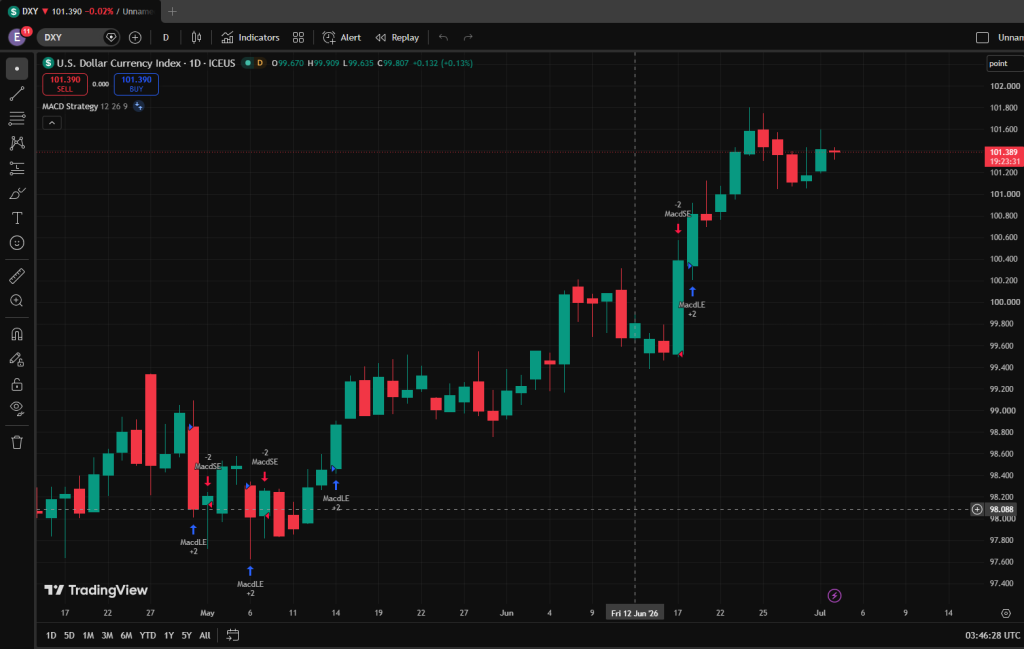Toggle stay in drawing mode
This screenshot has width=1024, height=649.
17,359
